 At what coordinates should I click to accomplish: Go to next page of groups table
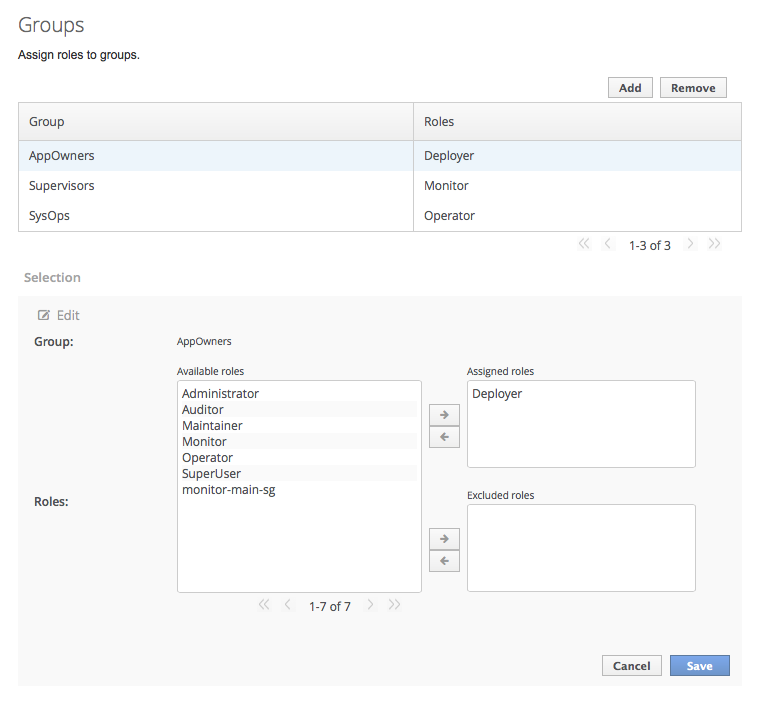pos(690,244)
